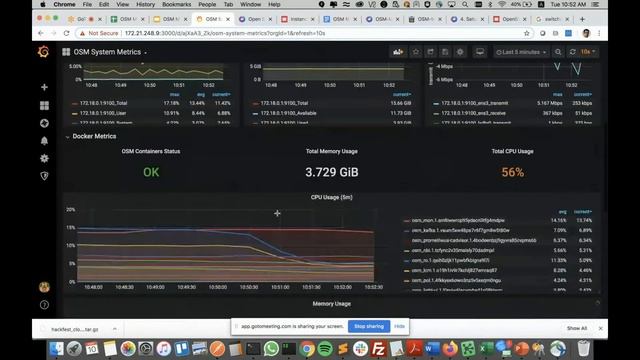Bookmark this page with address bar star
This screenshot has height=360, width=640.
point(527,33)
